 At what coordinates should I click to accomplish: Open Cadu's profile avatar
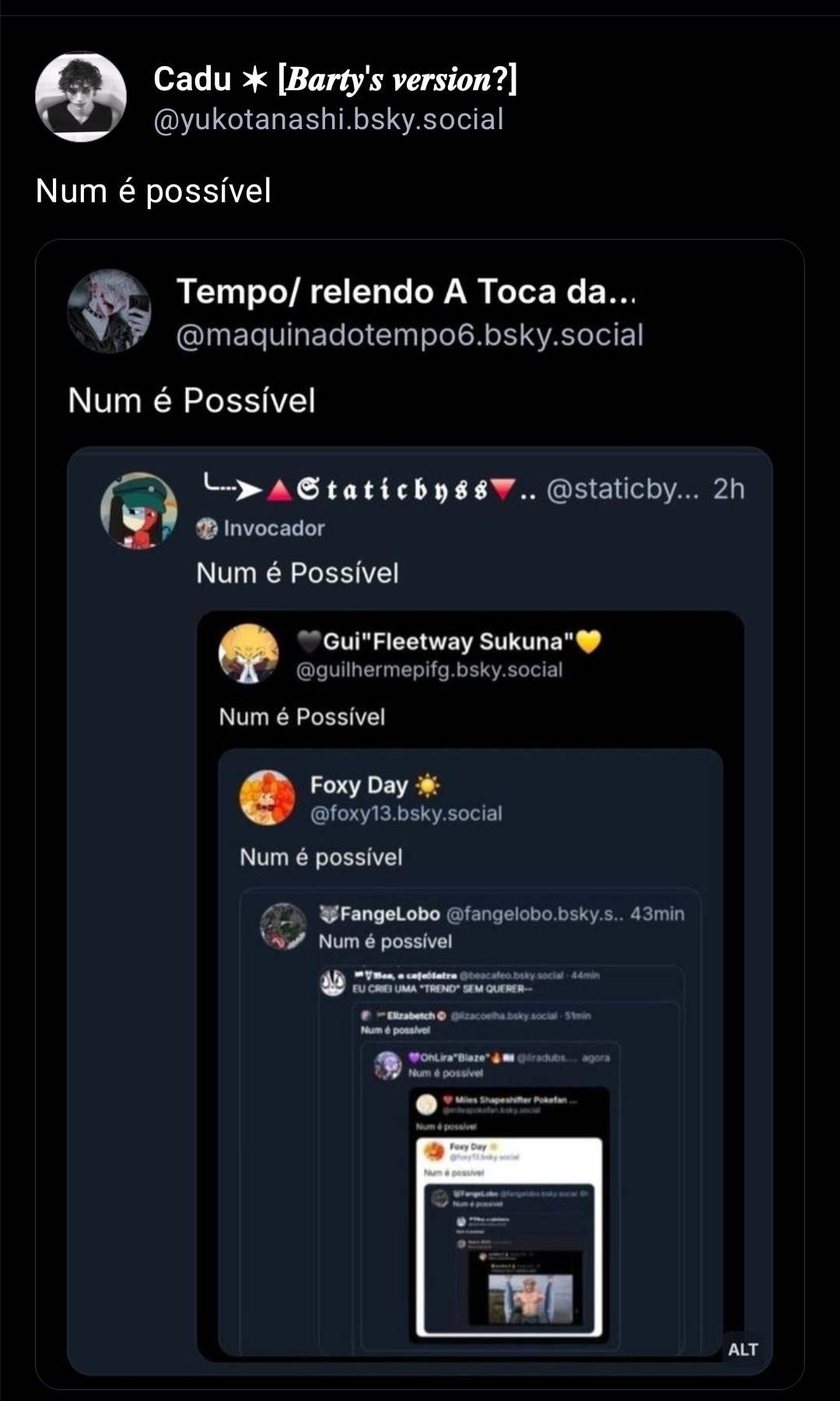[81, 97]
